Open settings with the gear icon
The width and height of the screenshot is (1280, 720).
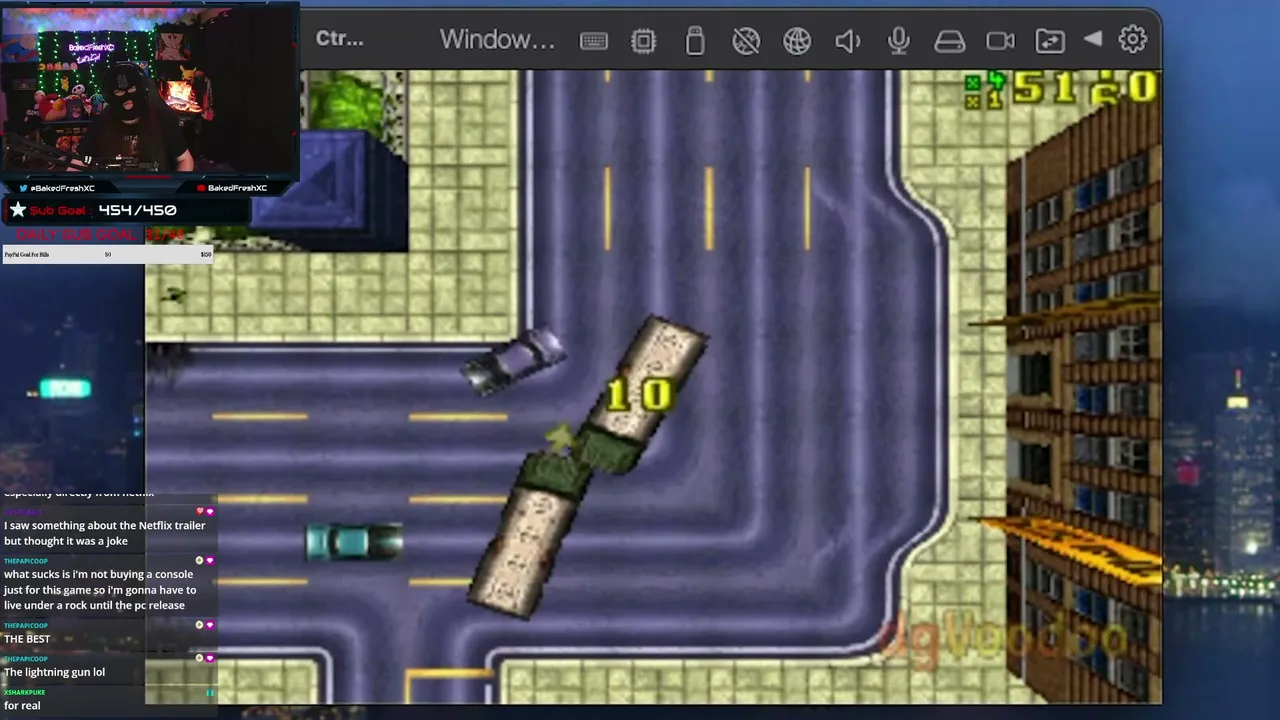1133,39
